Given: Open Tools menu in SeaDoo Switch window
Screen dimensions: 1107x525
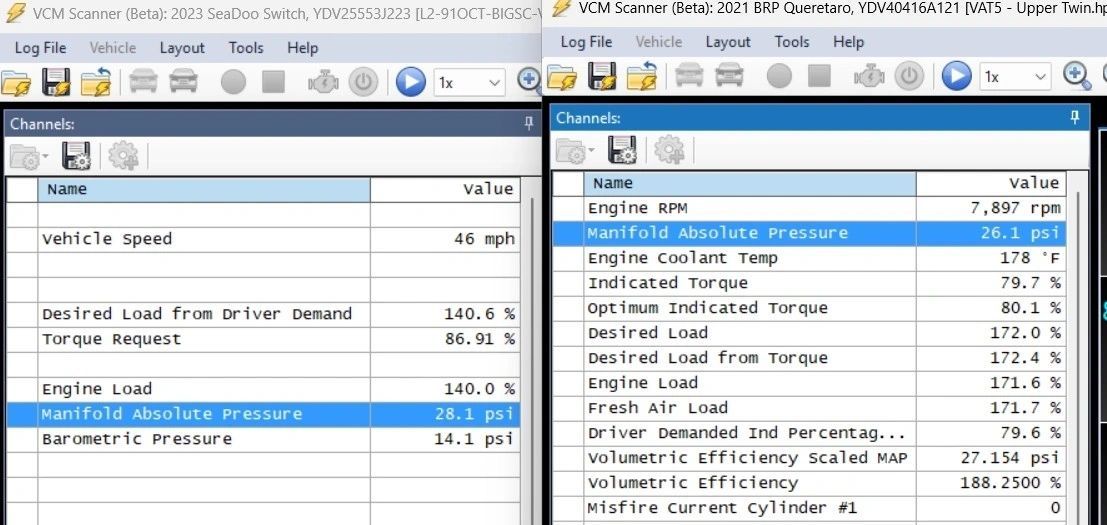Looking at the screenshot, I should [x=246, y=48].
